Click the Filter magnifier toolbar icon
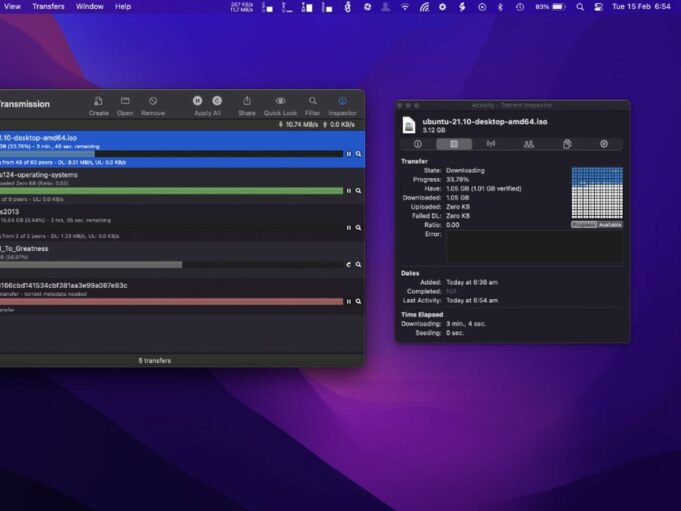The width and height of the screenshot is (681, 511). click(x=312, y=101)
